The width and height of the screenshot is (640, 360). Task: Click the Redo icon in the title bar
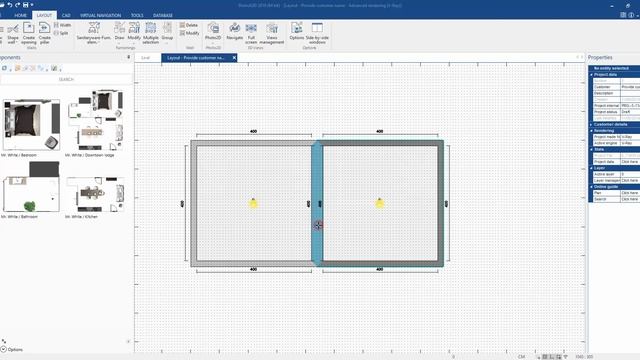pos(18,5)
